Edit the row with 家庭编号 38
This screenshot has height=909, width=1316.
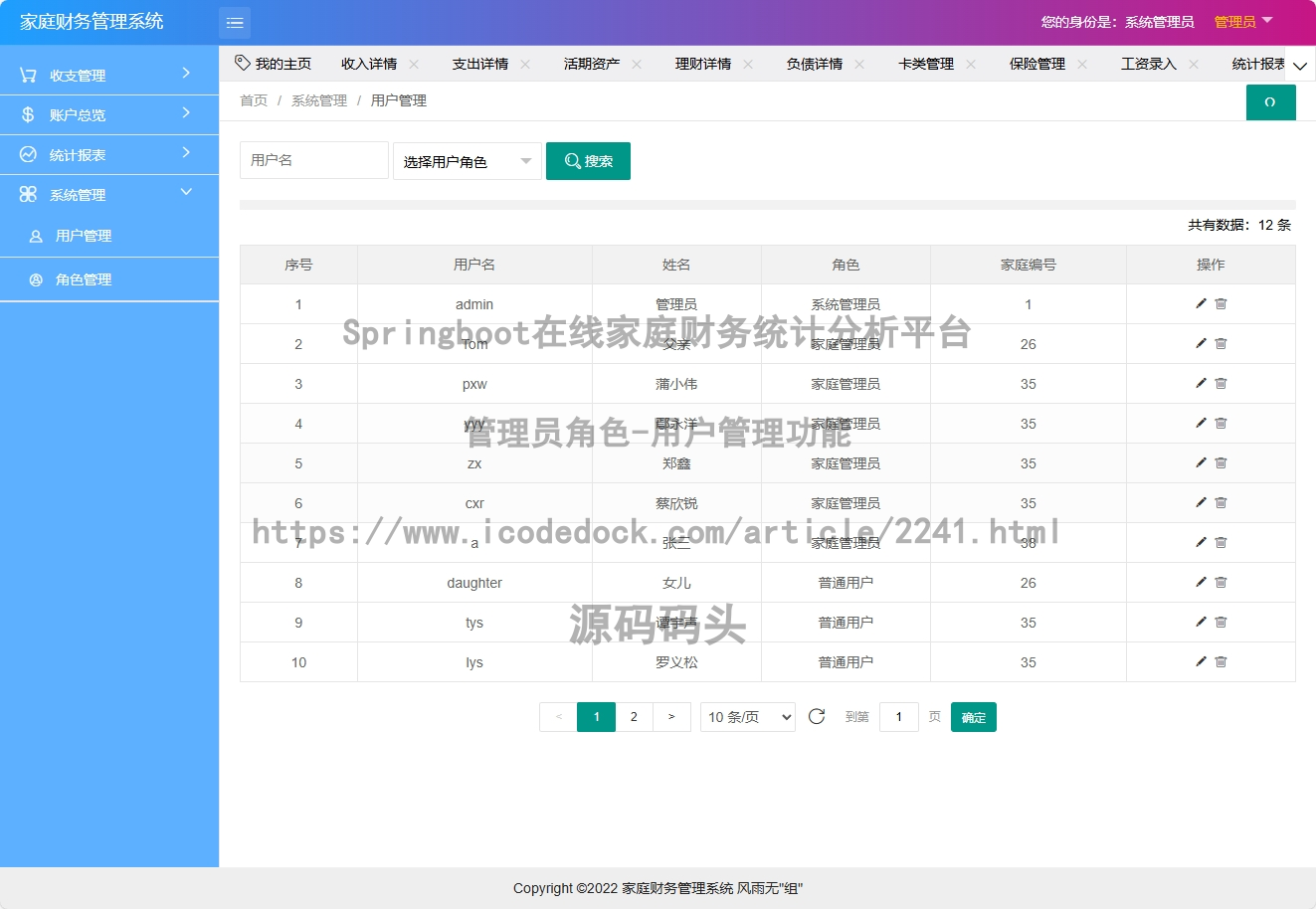point(1201,542)
